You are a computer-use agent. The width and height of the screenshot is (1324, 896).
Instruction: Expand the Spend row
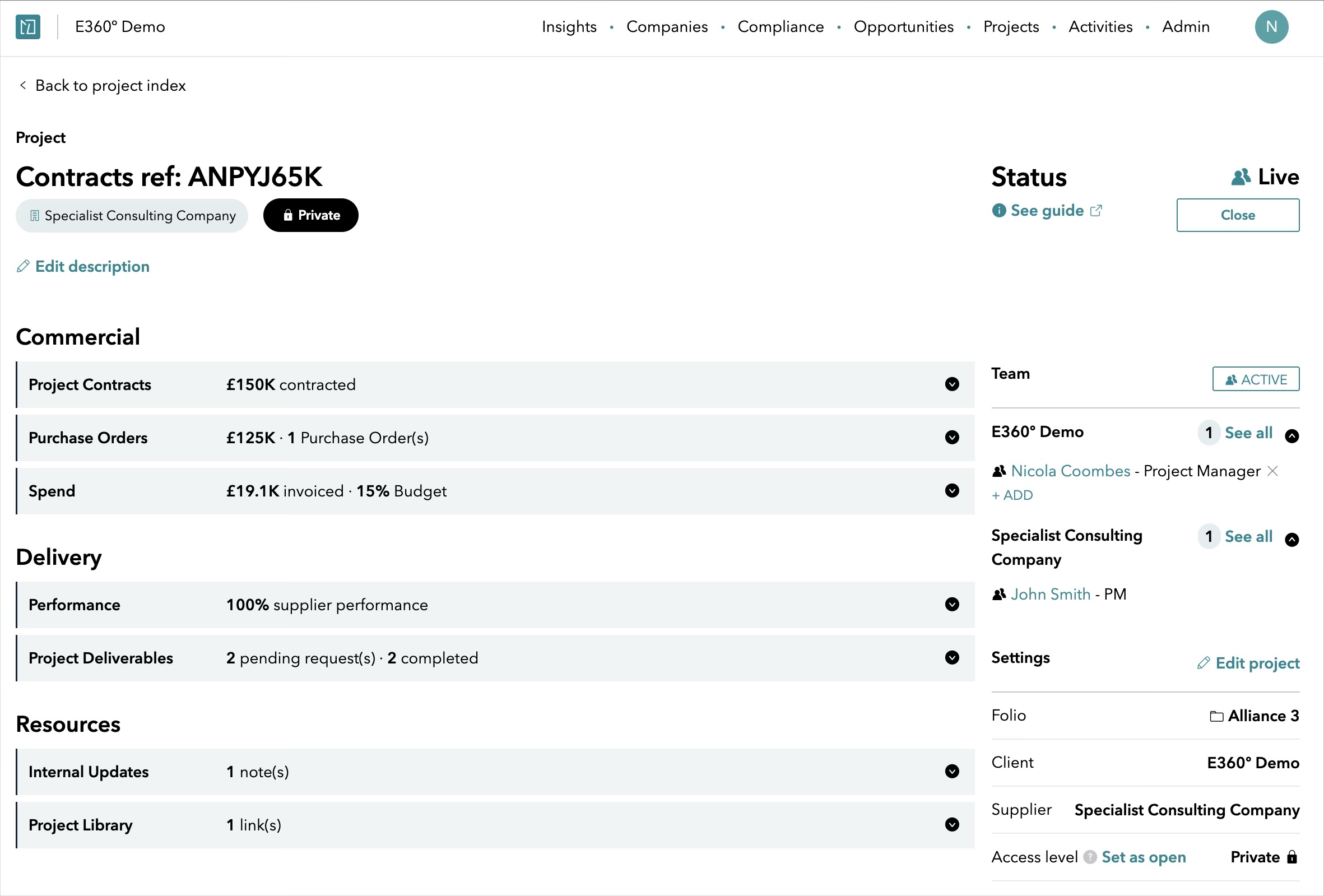click(x=952, y=491)
